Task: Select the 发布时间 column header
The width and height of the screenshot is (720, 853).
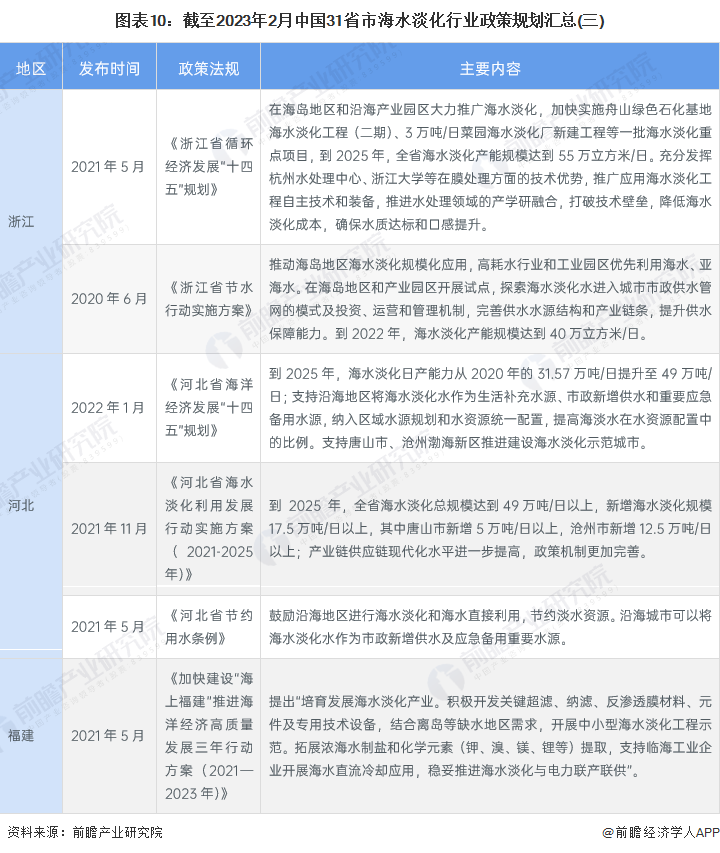Action: pyautogui.click(x=109, y=69)
